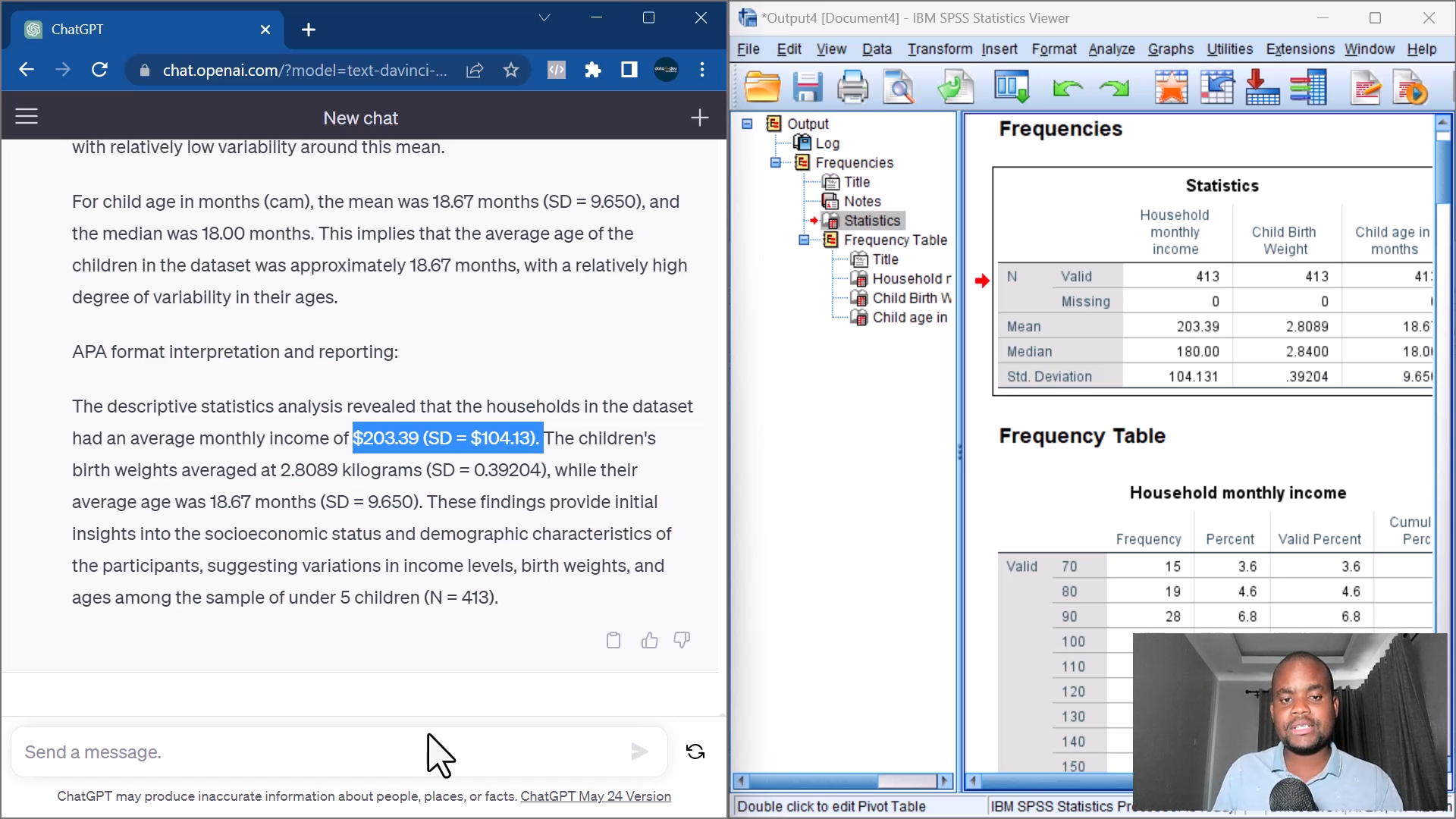Open the Graphs menu
Viewport: 1456px width, 819px height.
click(x=1170, y=49)
